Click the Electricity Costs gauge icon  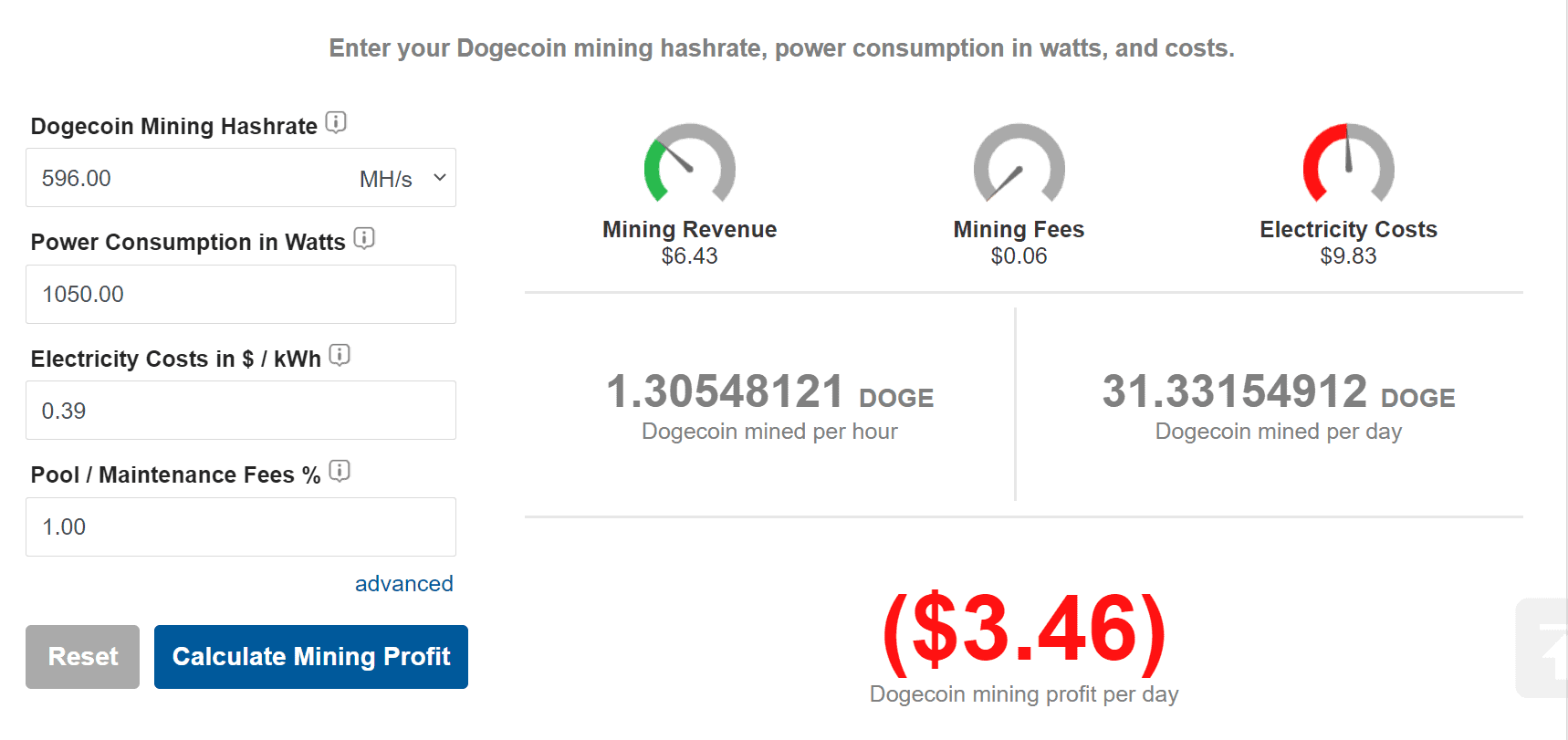point(1348,163)
